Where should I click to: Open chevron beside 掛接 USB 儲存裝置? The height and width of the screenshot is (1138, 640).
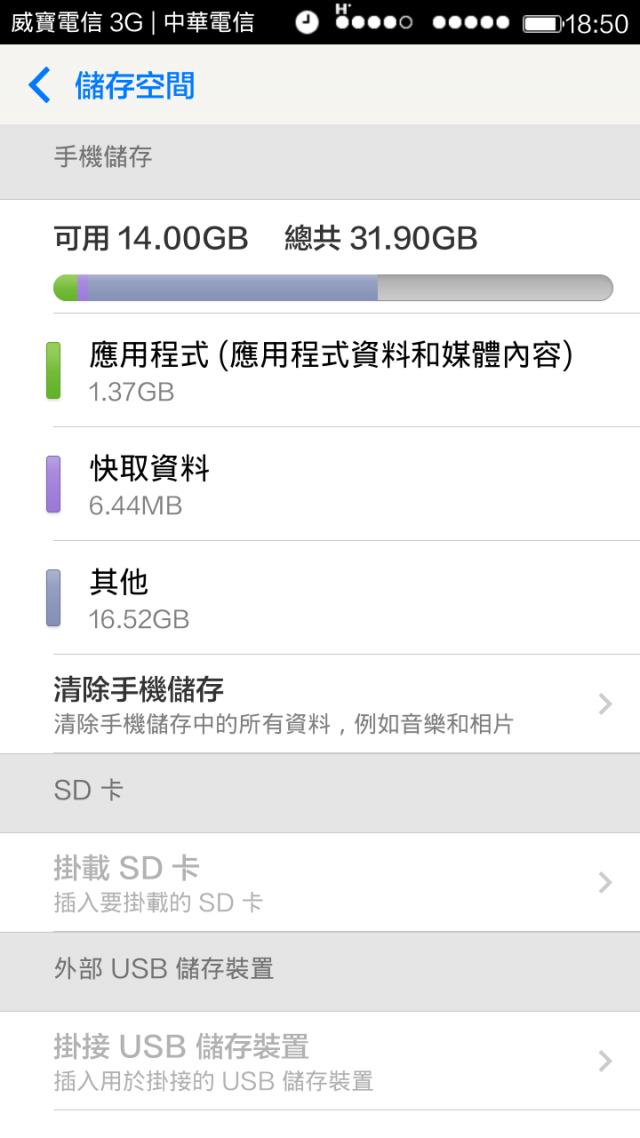click(605, 1061)
